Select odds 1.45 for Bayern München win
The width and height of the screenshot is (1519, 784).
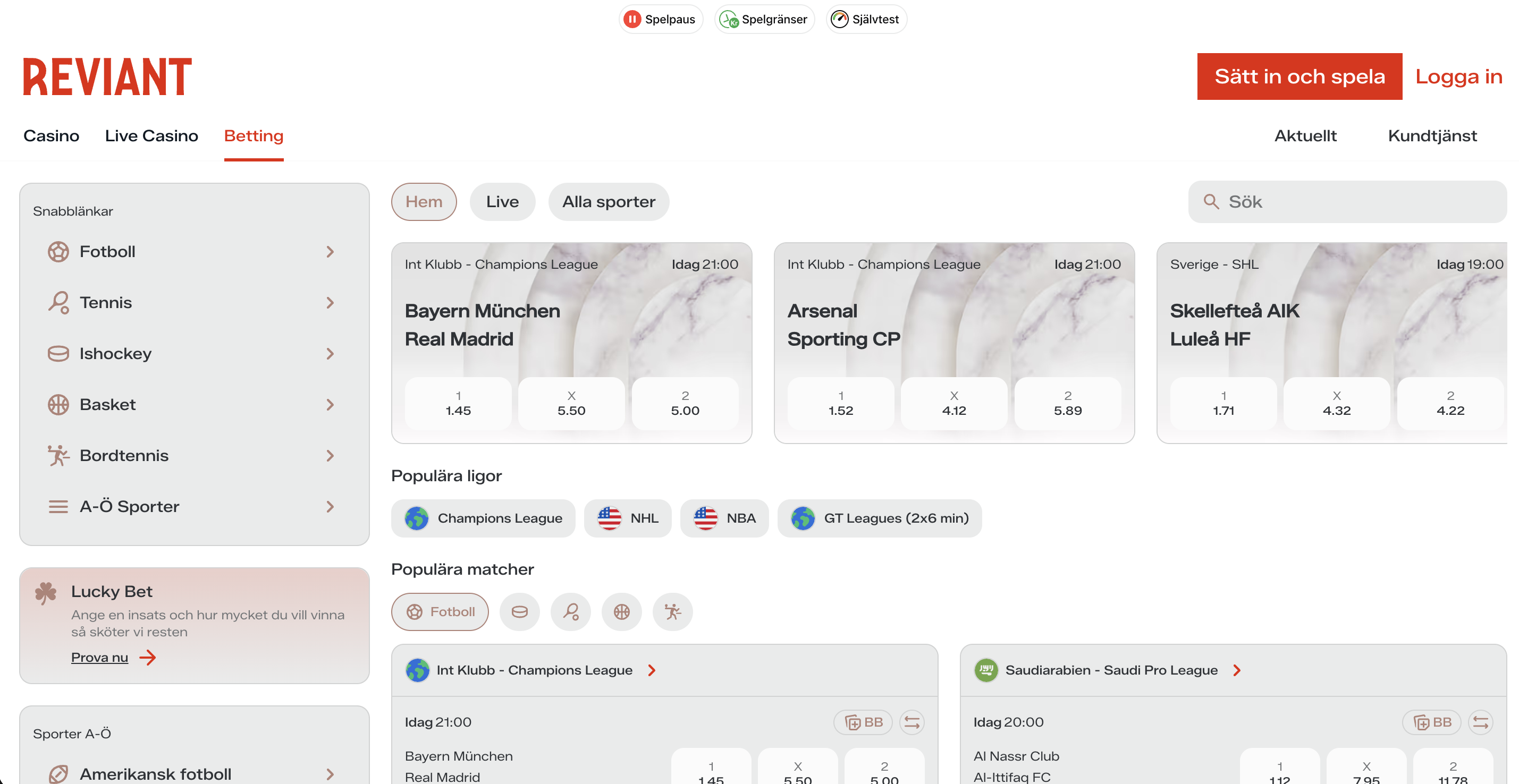pos(458,403)
